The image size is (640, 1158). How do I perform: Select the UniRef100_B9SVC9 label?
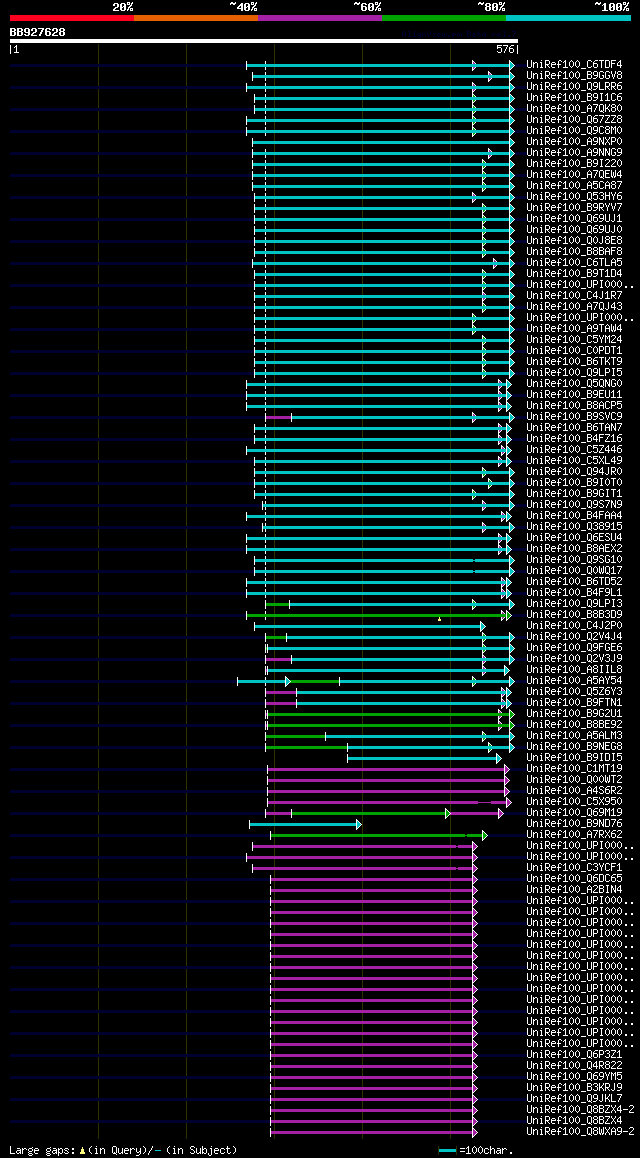[x=574, y=417]
